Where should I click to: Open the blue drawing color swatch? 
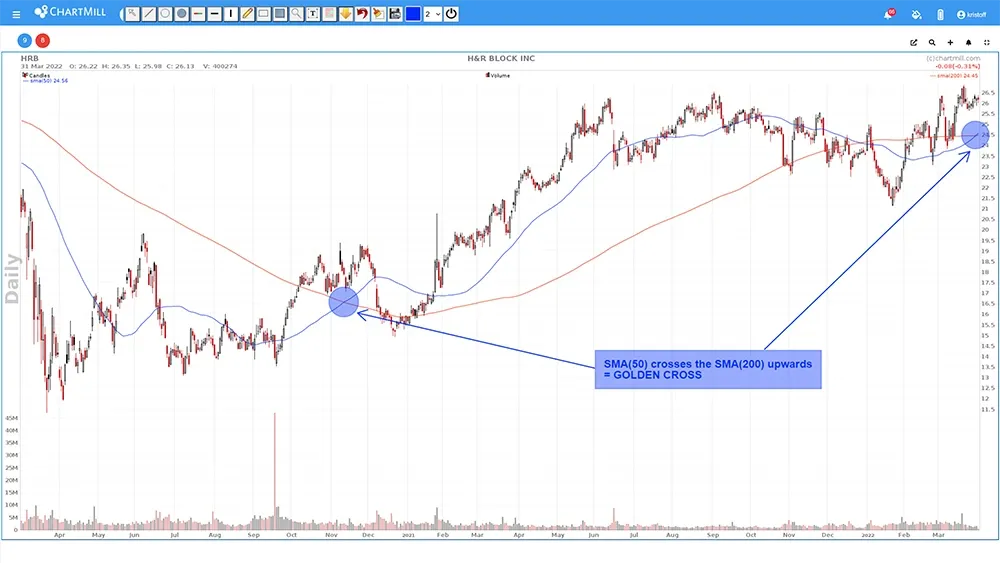(413, 13)
